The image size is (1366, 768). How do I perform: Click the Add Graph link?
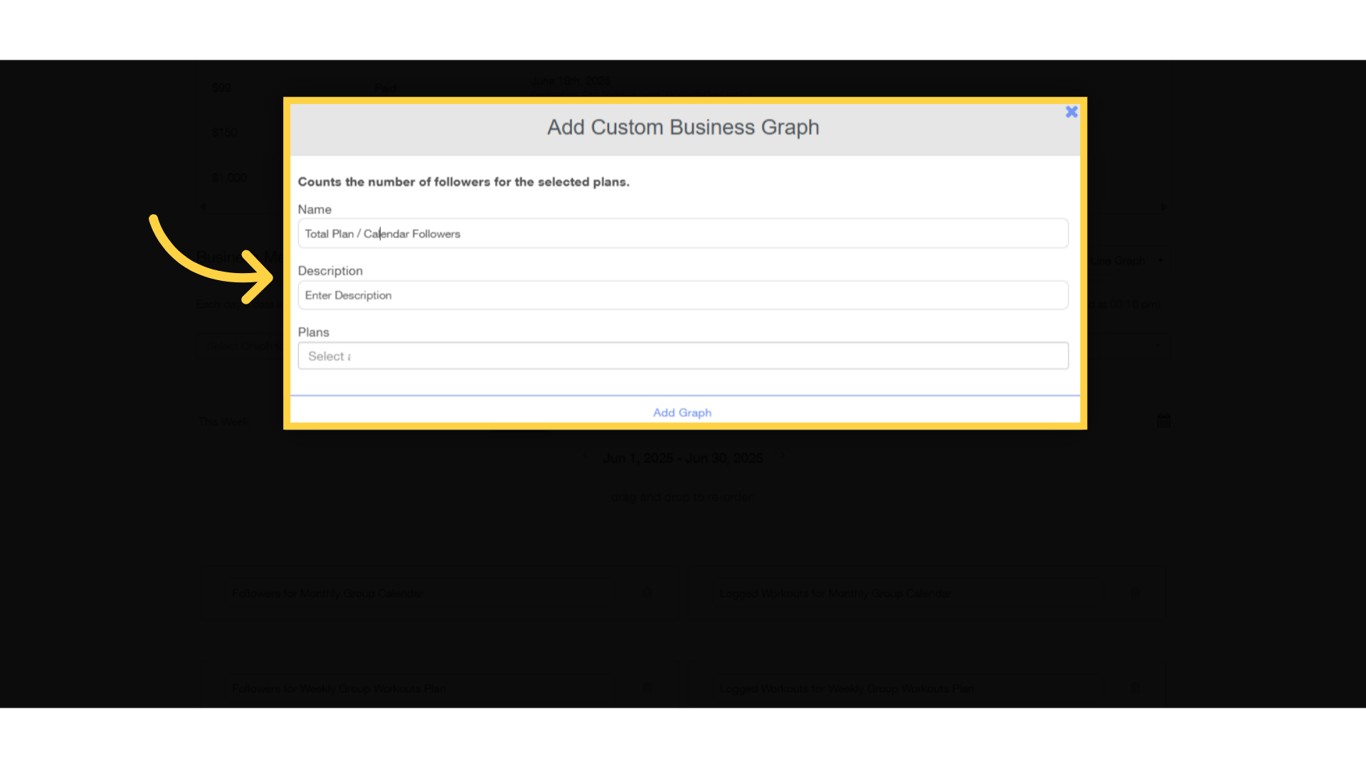pos(682,412)
